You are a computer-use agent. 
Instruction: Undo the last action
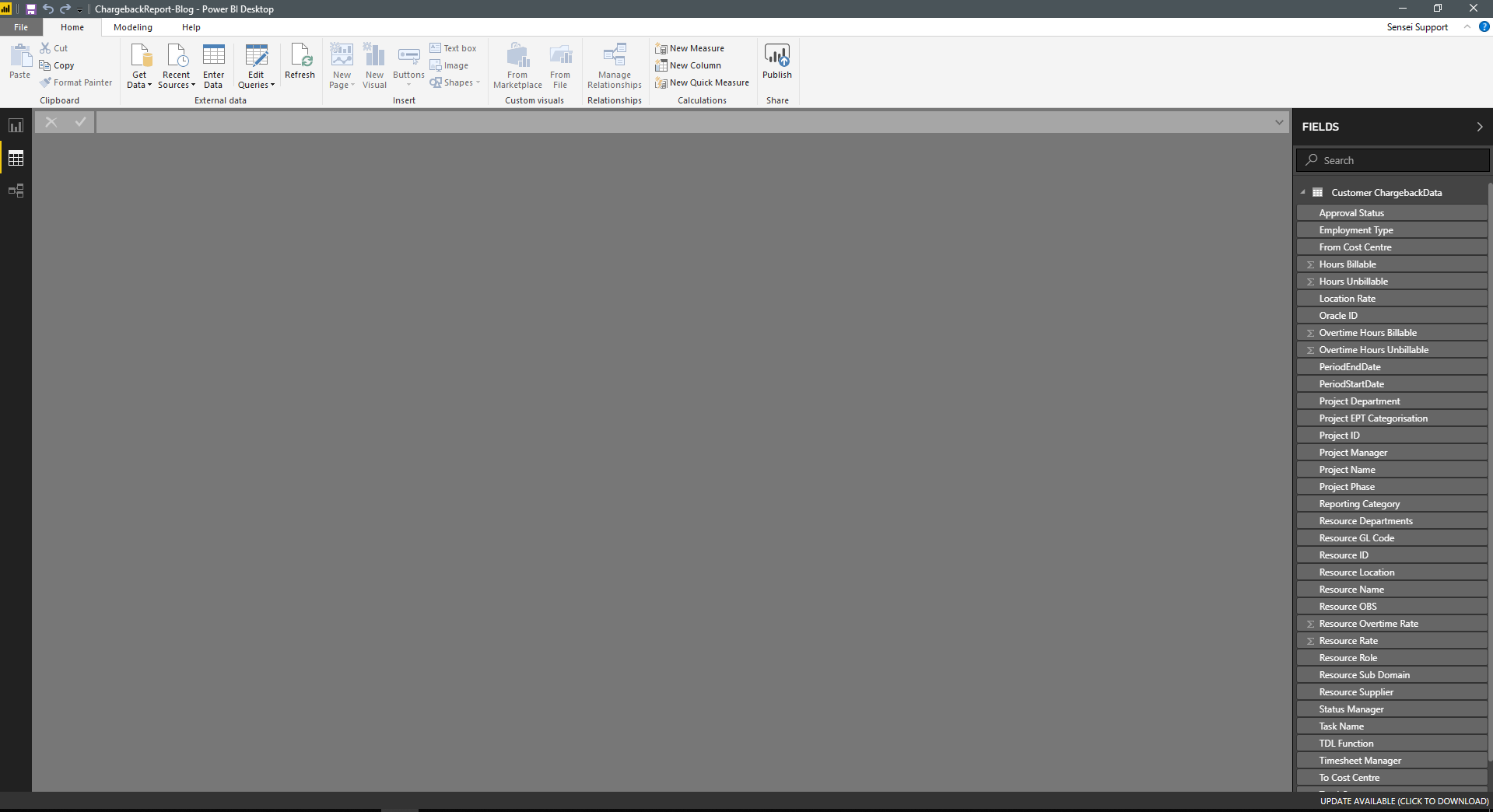(x=48, y=9)
